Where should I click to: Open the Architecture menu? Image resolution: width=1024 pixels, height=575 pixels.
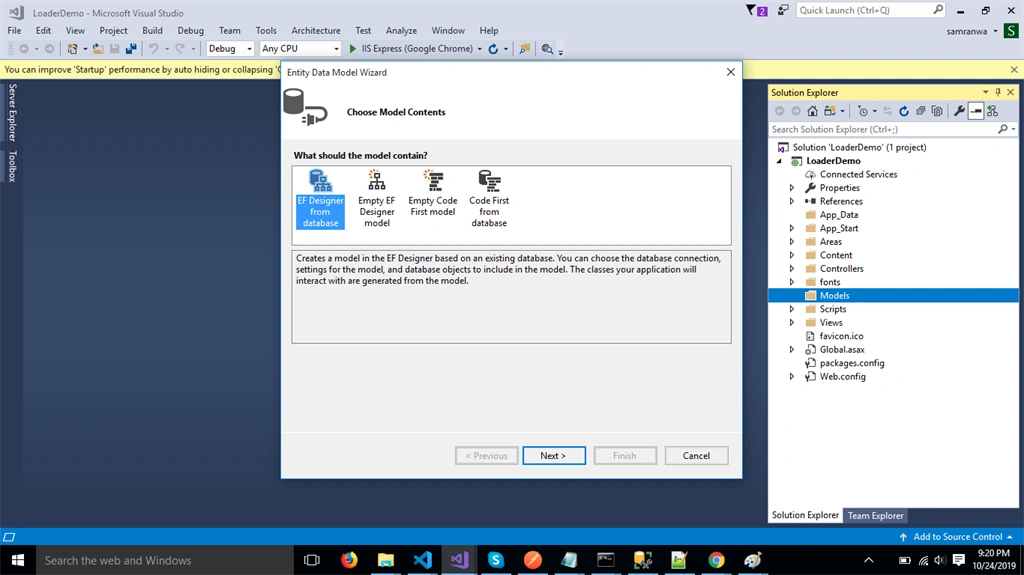click(x=316, y=31)
